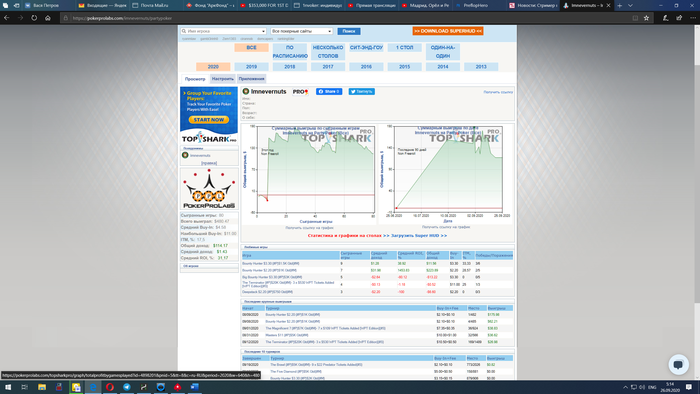Click the Поиск search button
The image size is (700, 394).
pos(349,31)
